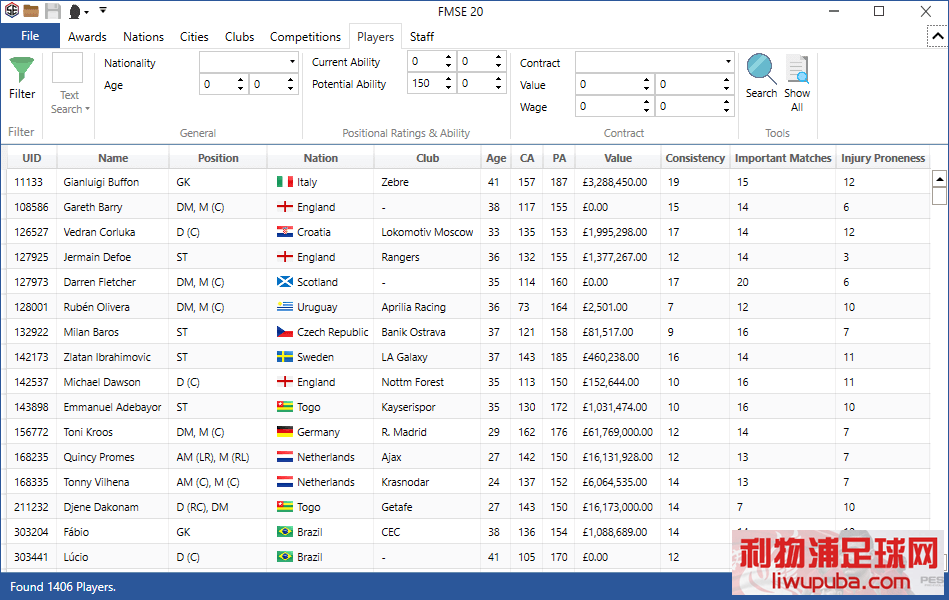Sort by the Consistency column header

click(695, 158)
